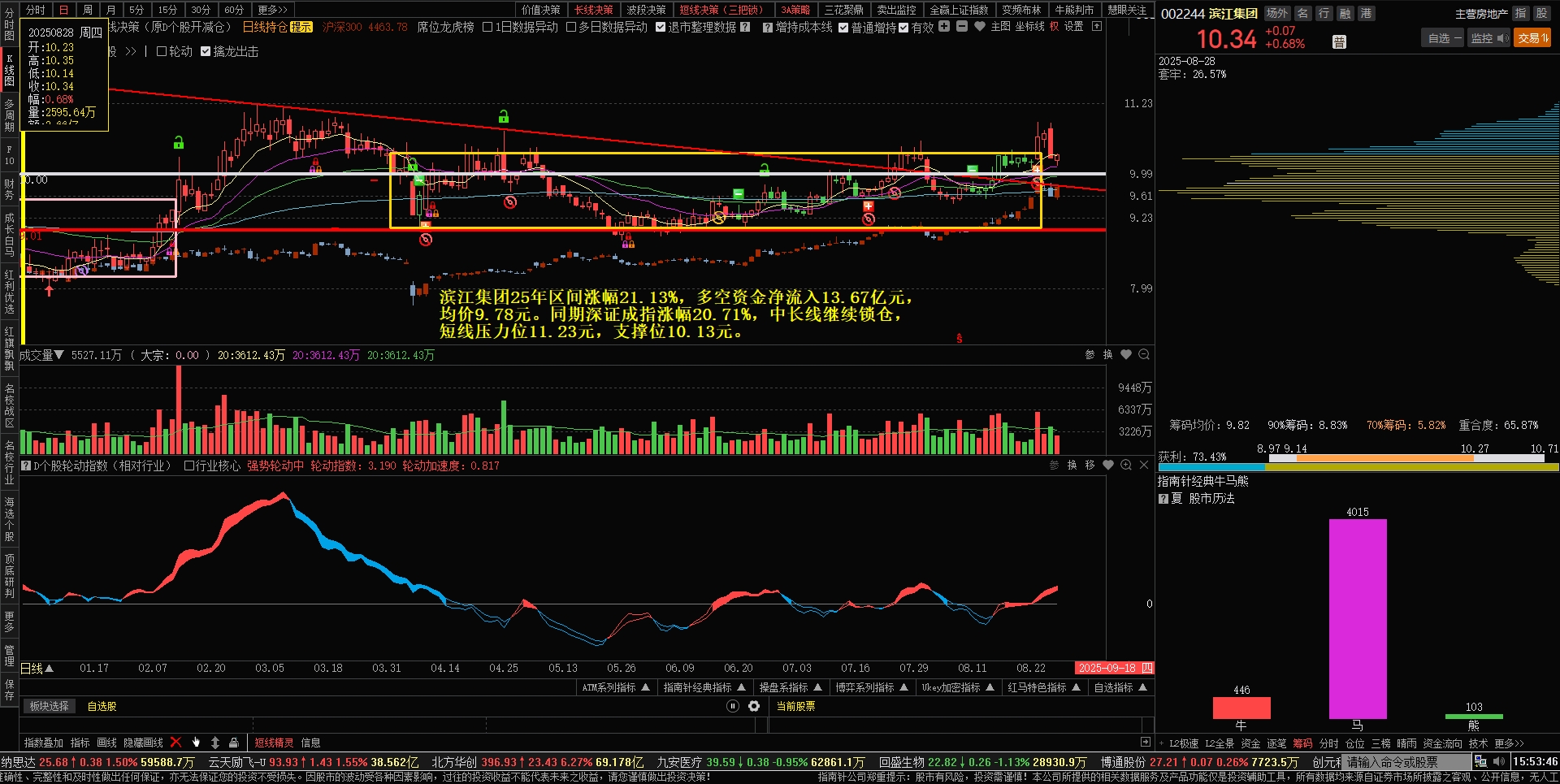Click the 移 move icon in rotation panel

[x=1090, y=465]
